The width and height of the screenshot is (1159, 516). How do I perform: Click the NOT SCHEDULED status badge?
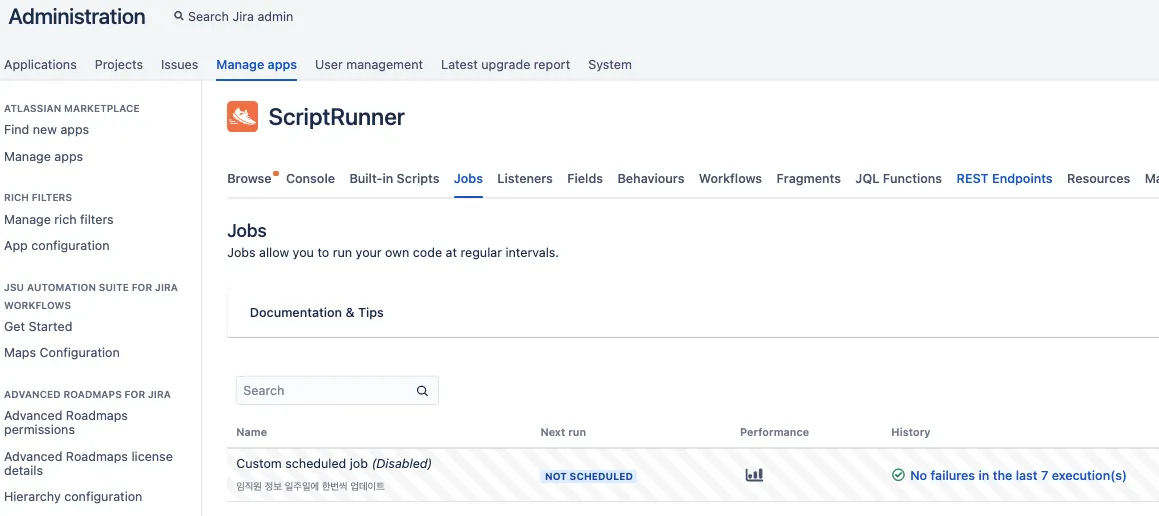point(588,476)
